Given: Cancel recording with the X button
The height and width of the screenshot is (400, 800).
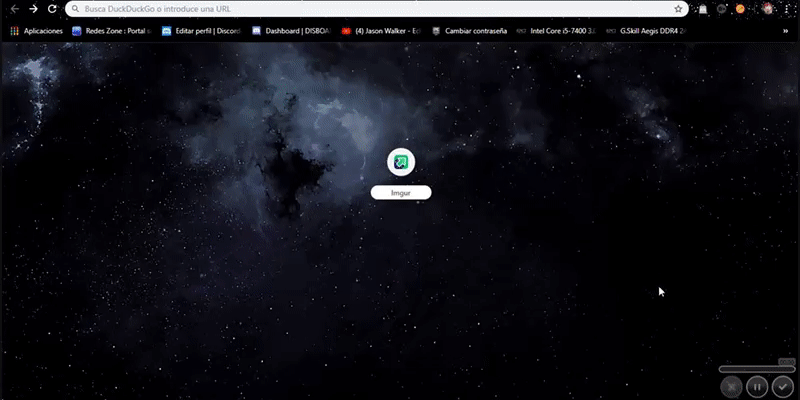Looking at the screenshot, I should tap(731, 386).
